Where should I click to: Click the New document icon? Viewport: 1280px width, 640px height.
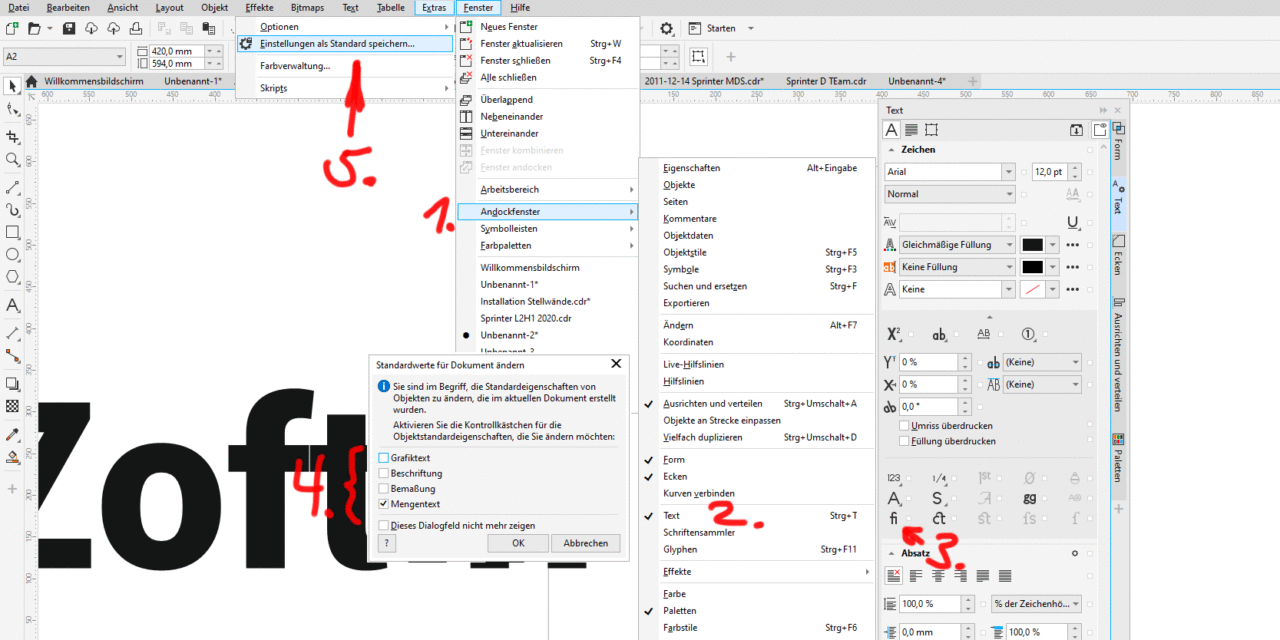(x=12, y=28)
